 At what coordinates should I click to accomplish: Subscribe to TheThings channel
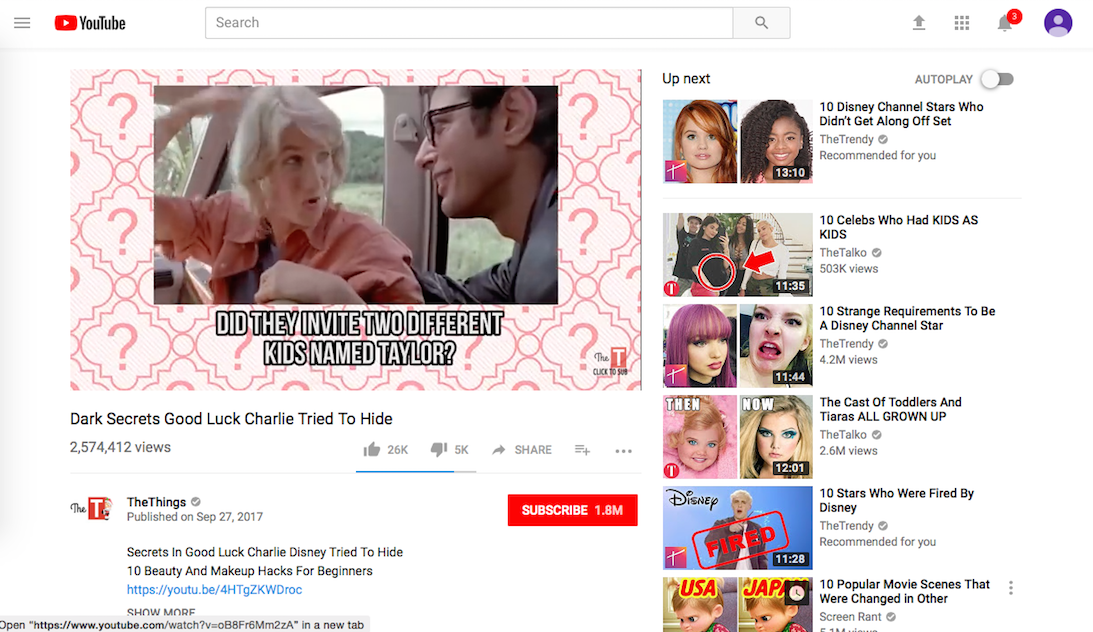point(572,510)
